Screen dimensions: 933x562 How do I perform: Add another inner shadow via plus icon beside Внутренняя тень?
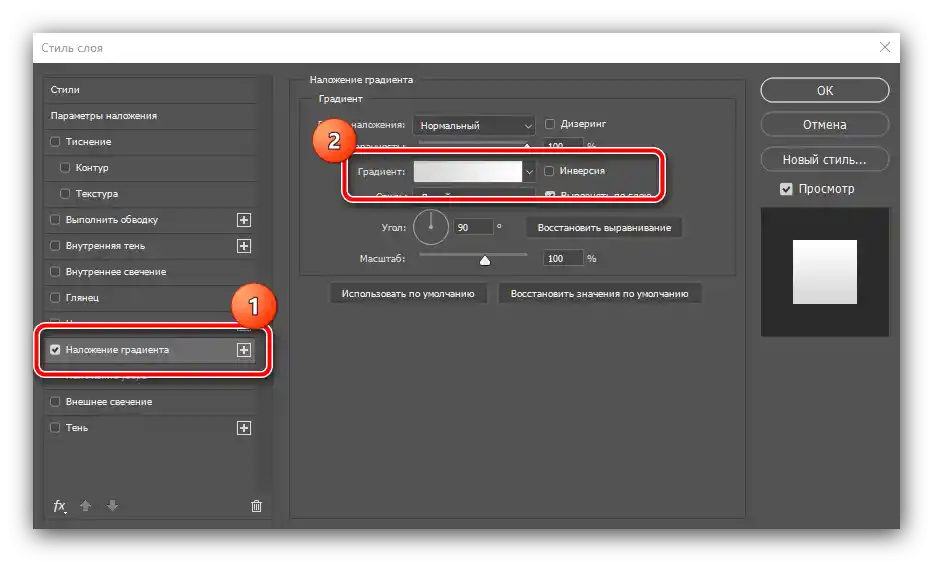(x=244, y=246)
